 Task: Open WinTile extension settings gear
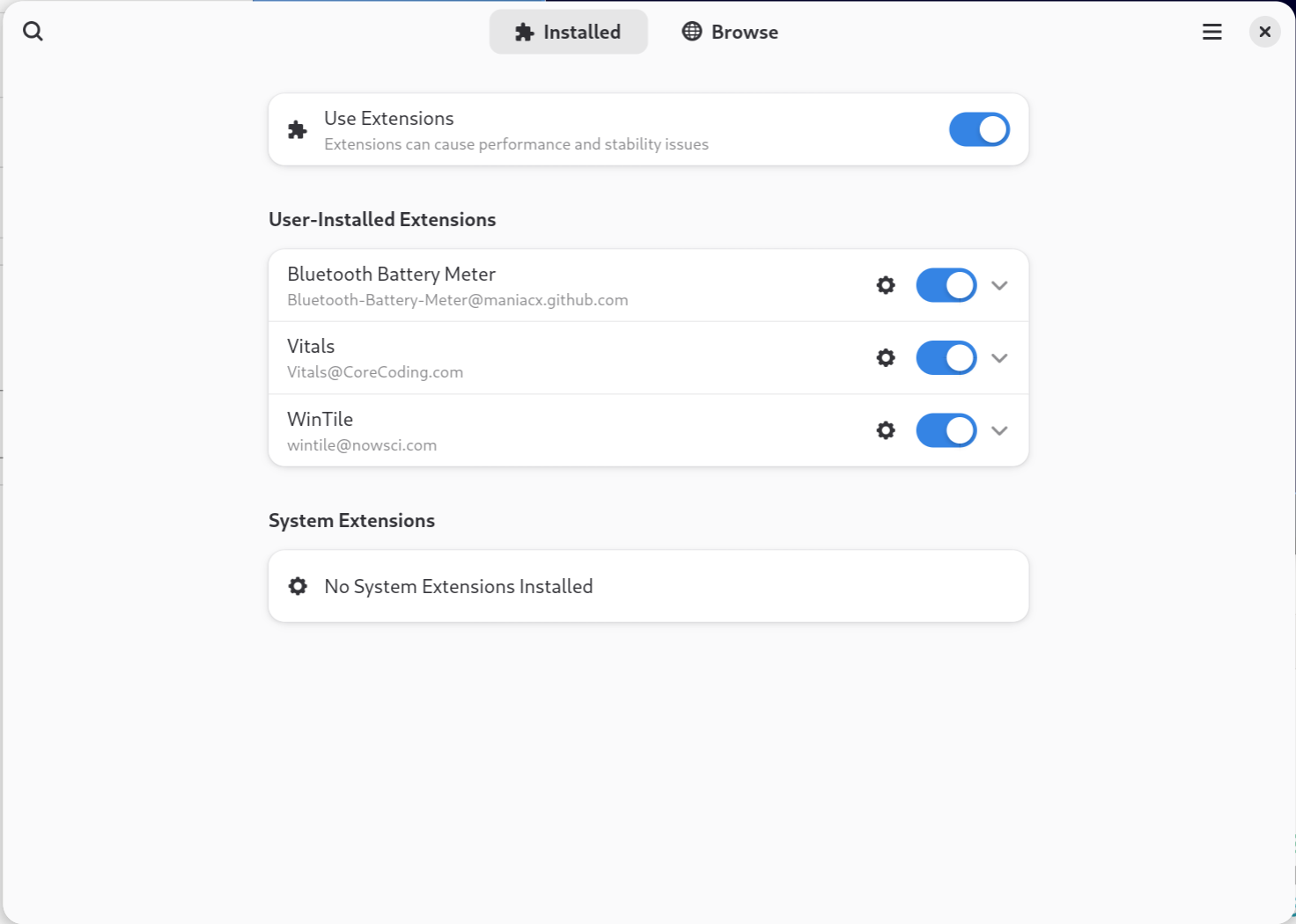886,430
